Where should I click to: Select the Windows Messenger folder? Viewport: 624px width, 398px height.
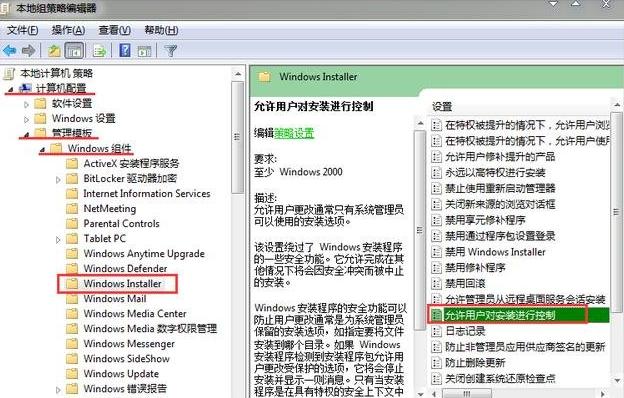pyautogui.click(x=129, y=343)
